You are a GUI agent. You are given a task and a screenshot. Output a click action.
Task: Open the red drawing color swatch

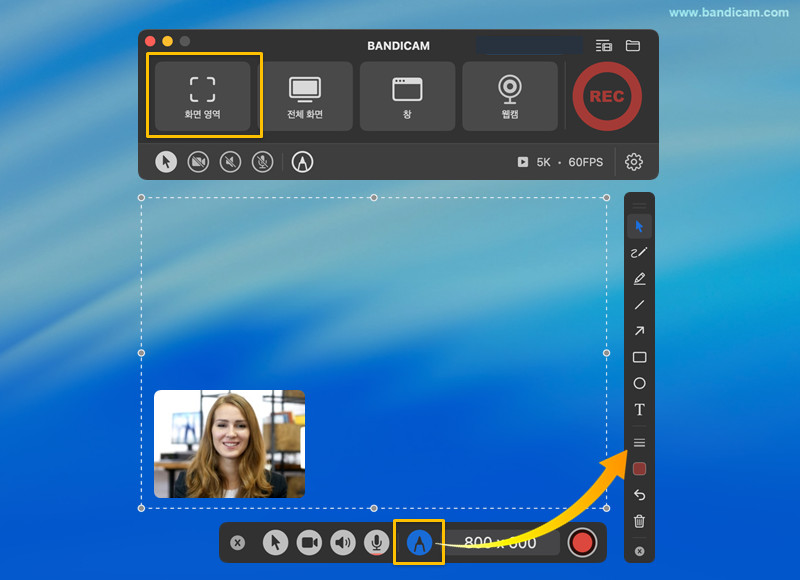click(639, 468)
